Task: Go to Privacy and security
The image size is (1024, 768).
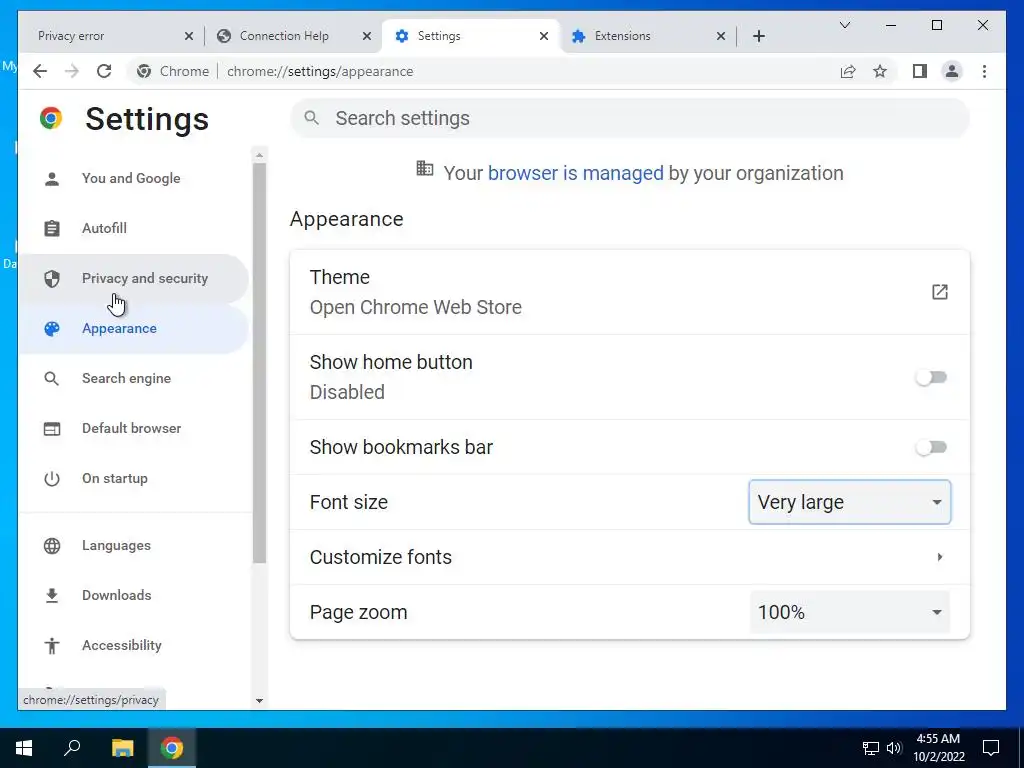Action: click(x=133, y=279)
